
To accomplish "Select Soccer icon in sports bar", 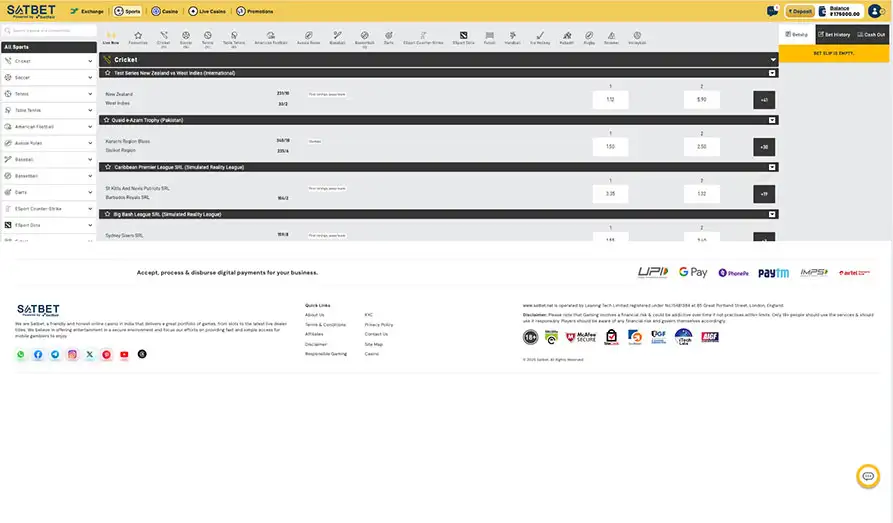I will tap(186, 38).
